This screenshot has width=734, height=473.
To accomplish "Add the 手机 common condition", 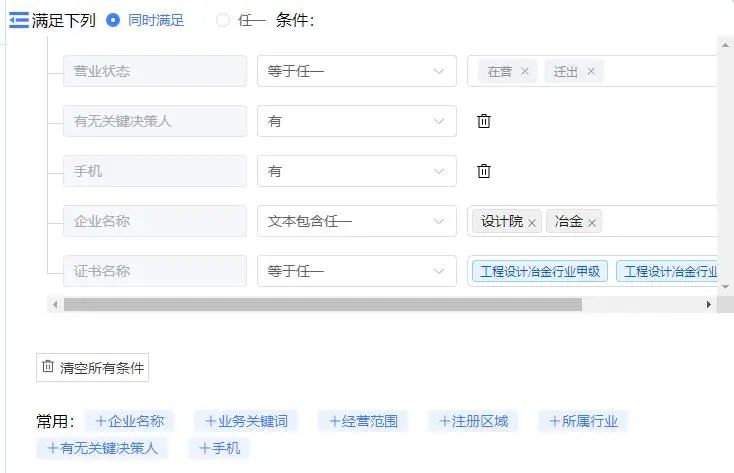I will 219,448.
